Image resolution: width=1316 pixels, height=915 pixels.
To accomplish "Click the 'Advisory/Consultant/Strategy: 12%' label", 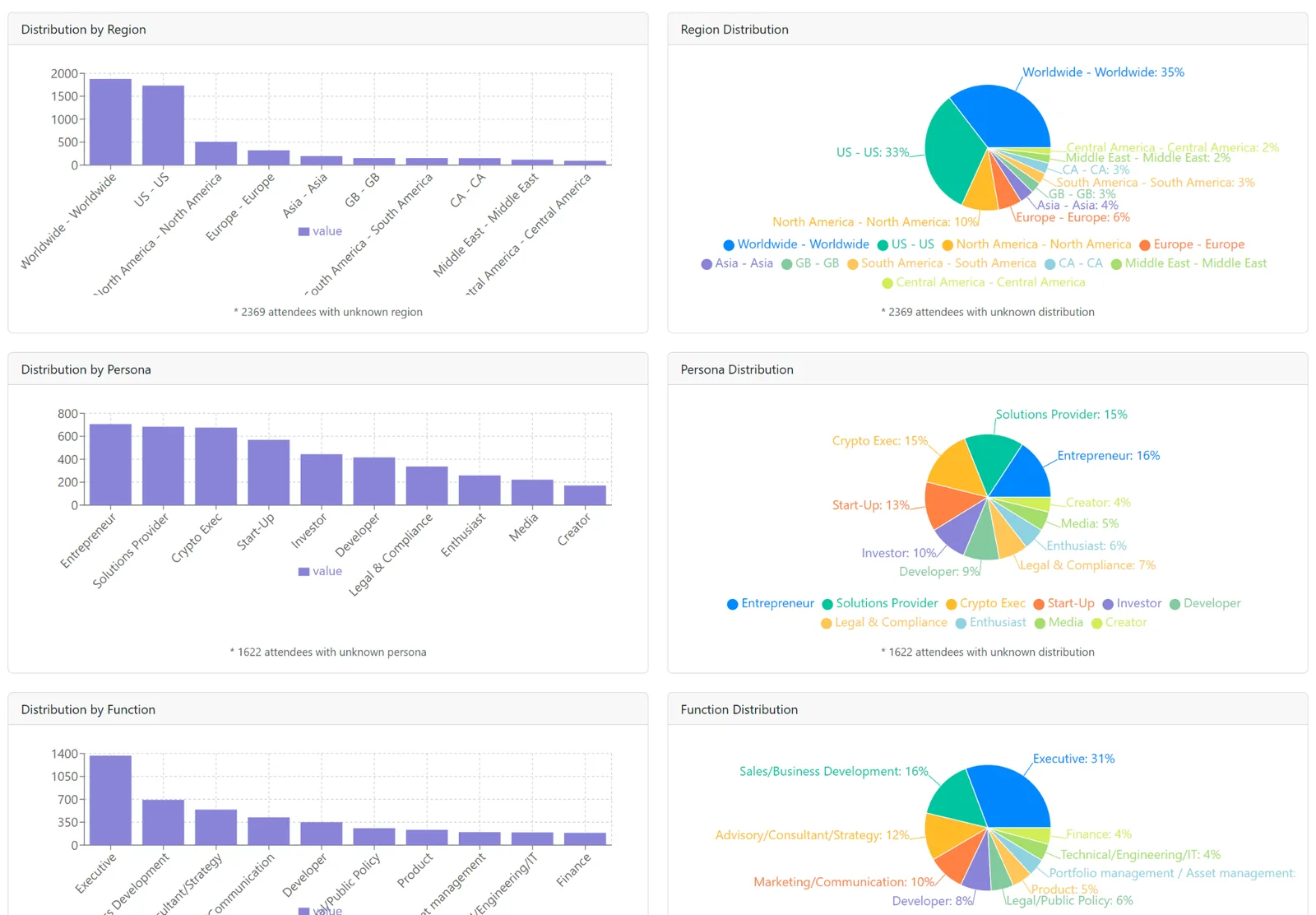I will click(813, 835).
